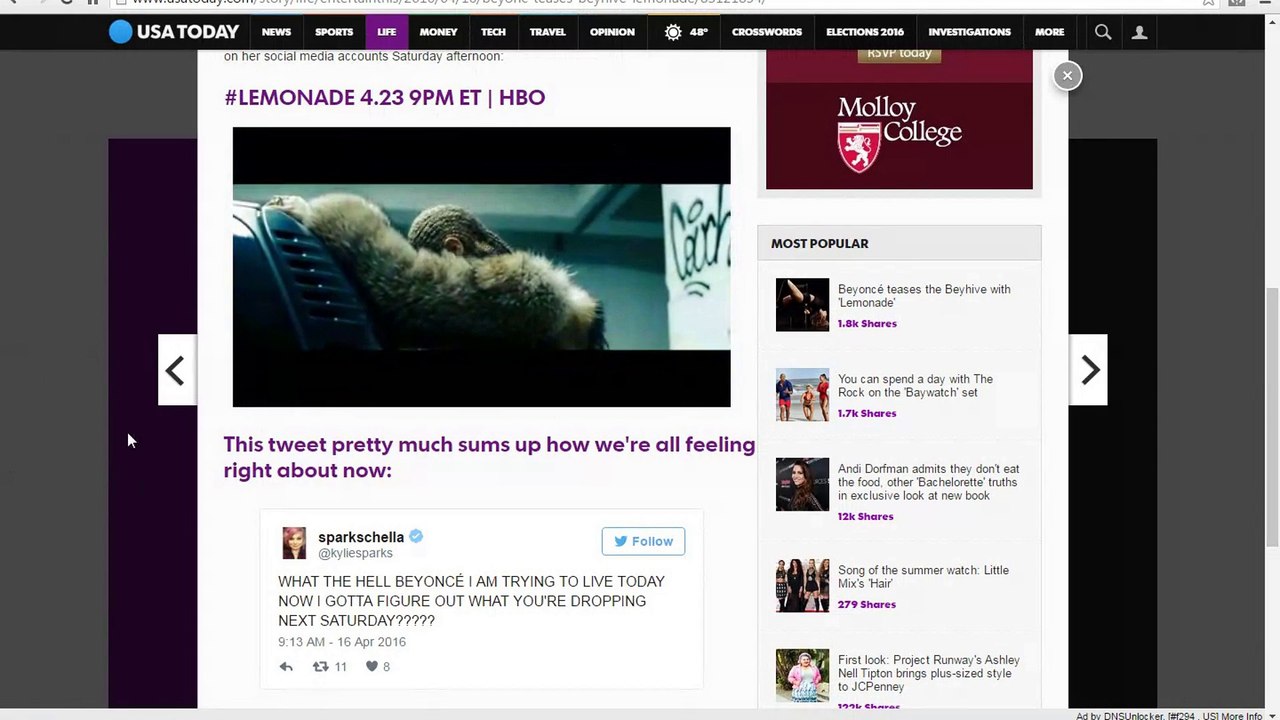The width and height of the screenshot is (1280, 720).
Task: Follow sparkschella on Twitter
Action: point(643,541)
